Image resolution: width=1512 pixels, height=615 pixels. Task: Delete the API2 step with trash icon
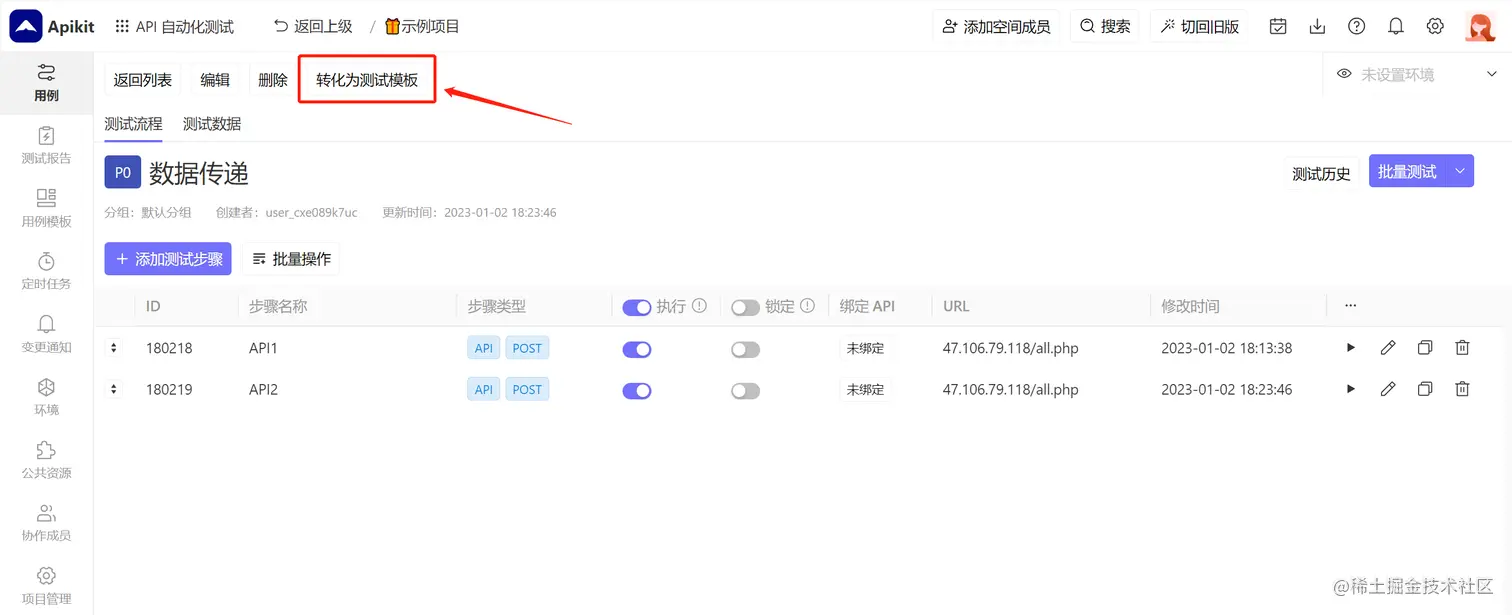(x=1462, y=389)
